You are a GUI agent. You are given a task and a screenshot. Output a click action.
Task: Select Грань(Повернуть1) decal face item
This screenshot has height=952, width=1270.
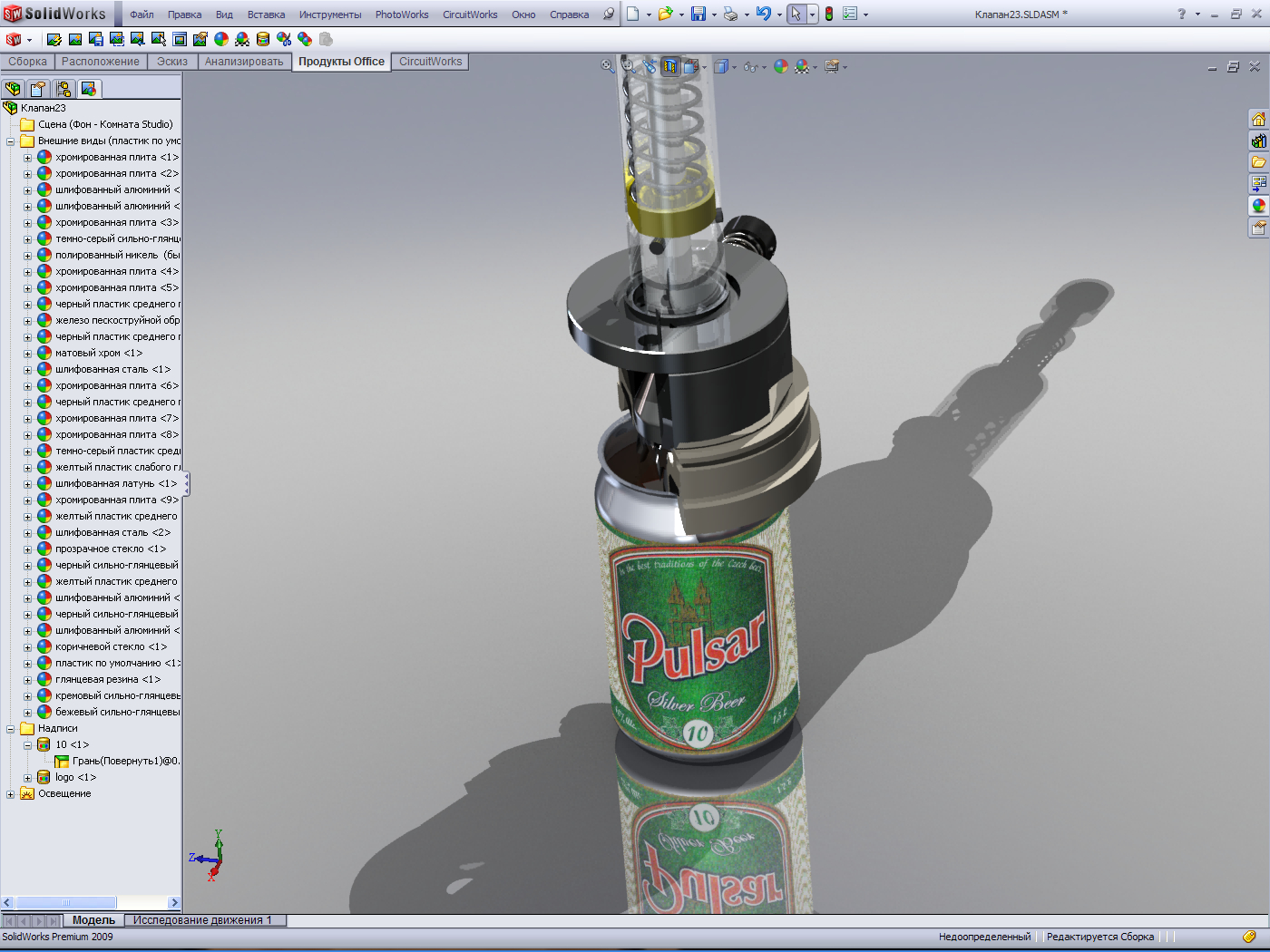click(x=126, y=761)
